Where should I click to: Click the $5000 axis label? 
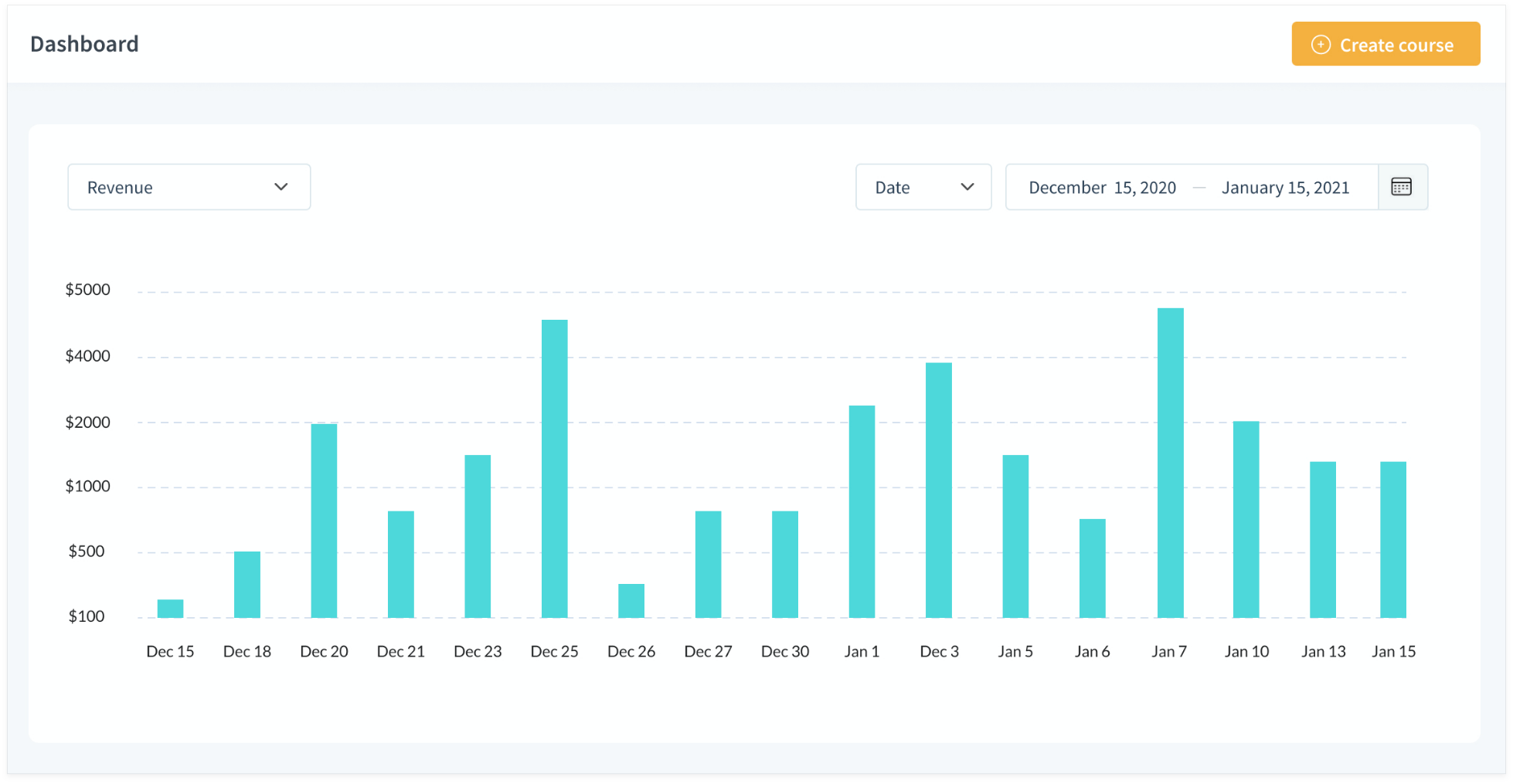point(87,290)
